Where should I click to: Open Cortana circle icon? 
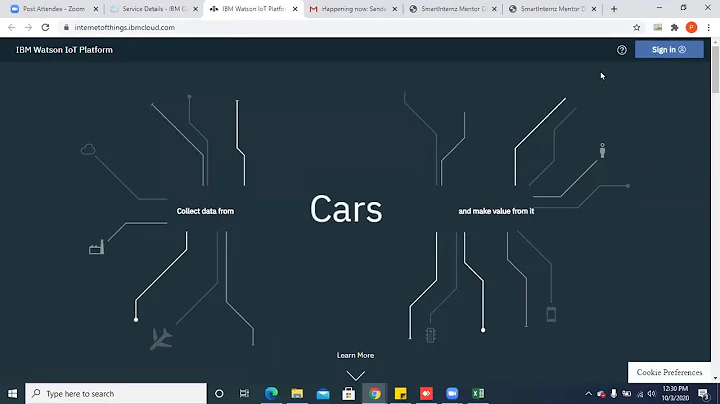tap(219, 393)
